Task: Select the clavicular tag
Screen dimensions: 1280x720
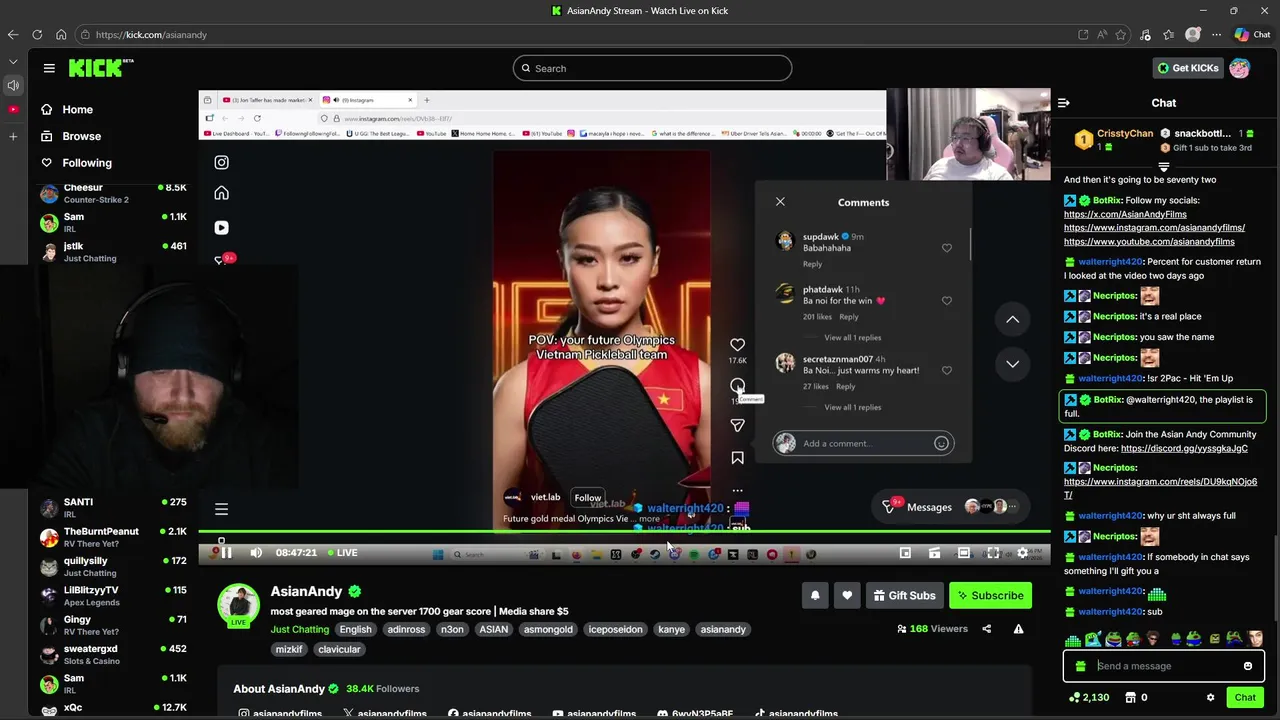Action: (x=339, y=649)
